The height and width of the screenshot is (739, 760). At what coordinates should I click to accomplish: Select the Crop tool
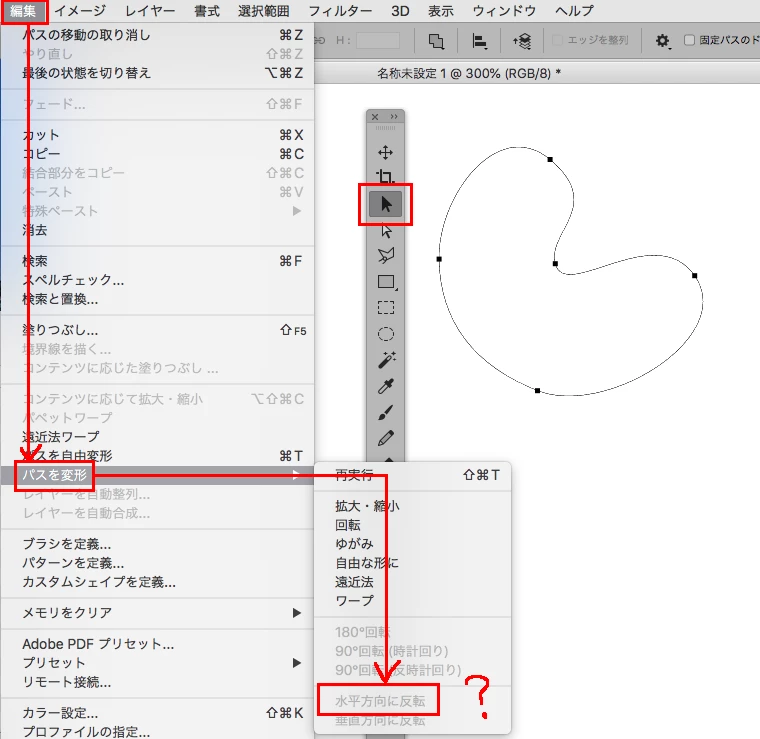tap(385, 176)
